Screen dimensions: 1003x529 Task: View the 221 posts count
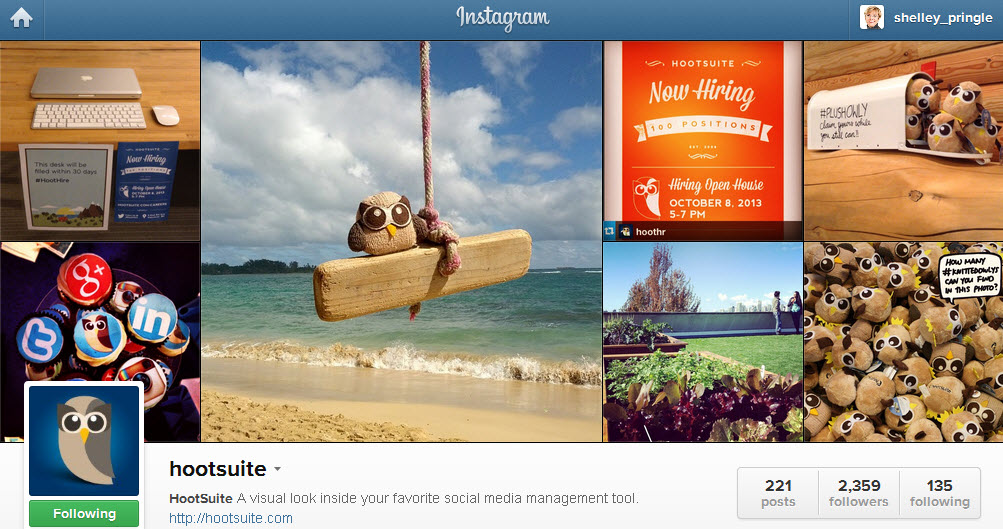coord(778,493)
